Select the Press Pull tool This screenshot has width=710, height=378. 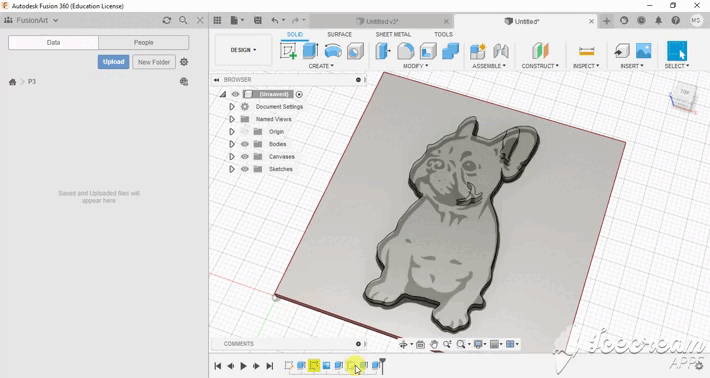pyautogui.click(x=383, y=51)
